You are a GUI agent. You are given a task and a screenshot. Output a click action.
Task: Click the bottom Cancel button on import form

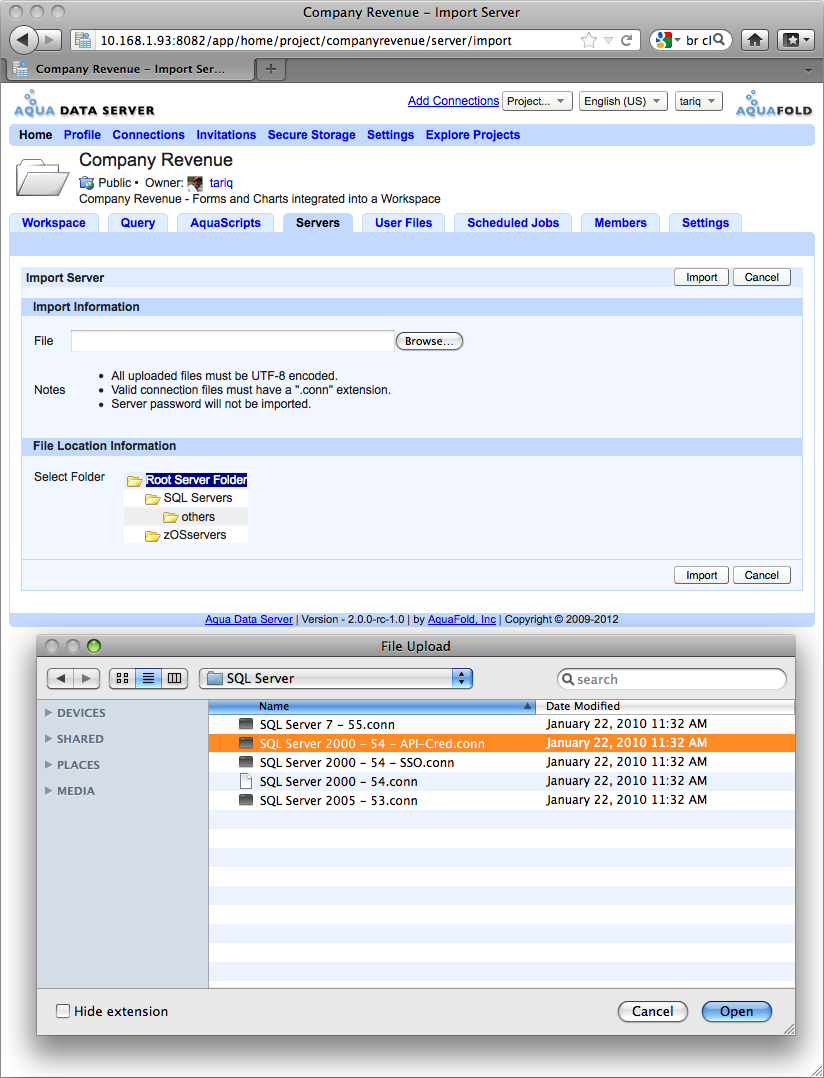pyautogui.click(x=761, y=575)
